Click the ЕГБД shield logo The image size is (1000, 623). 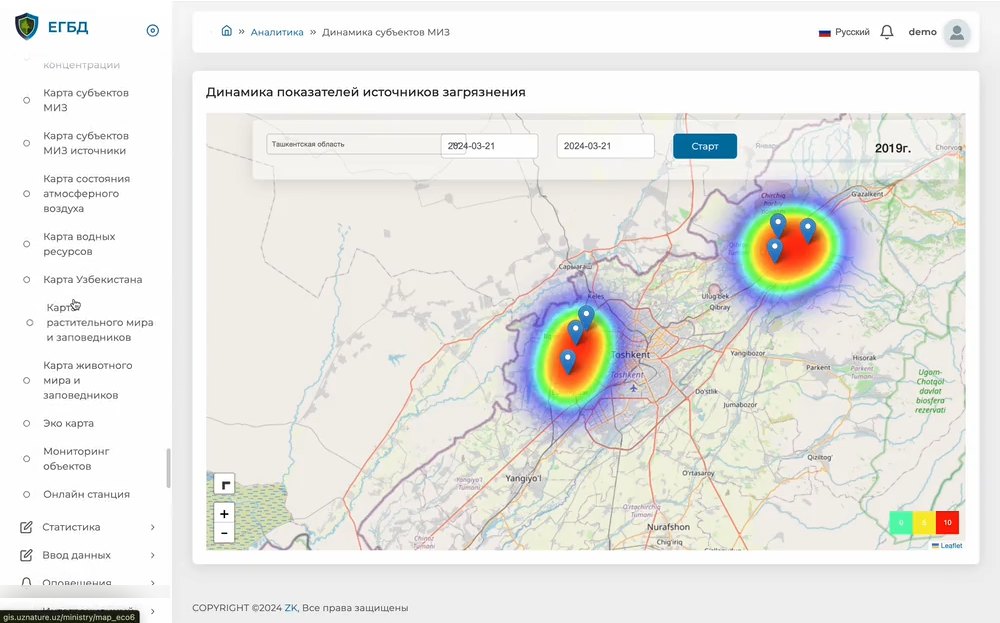tap(26, 27)
